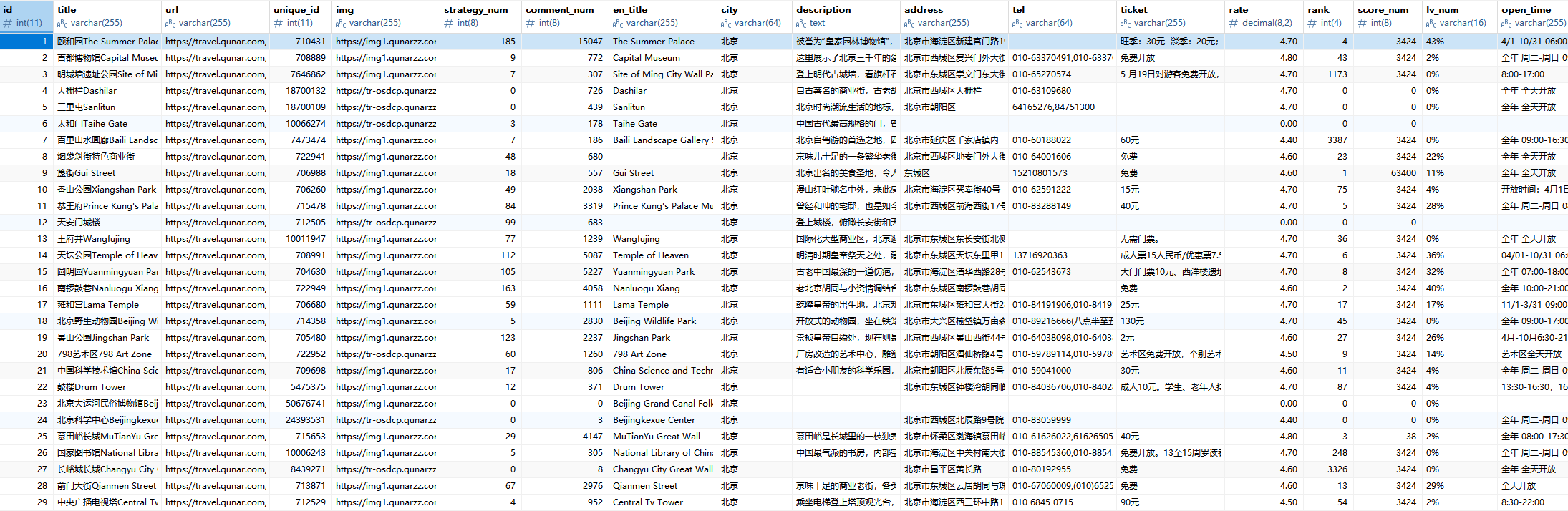Select the unique_id column header
This screenshot has height=511, width=1568.
tap(300, 16)
